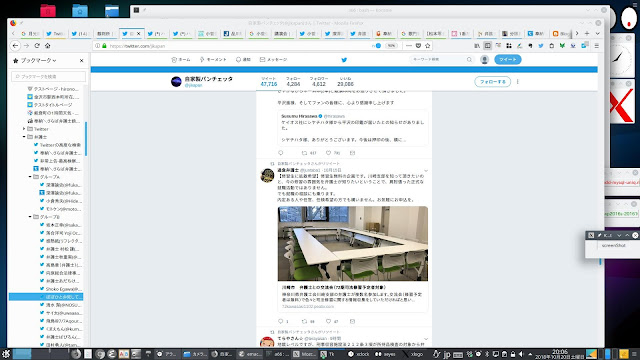Expand the Twitter bookmark folder
The width and height of the screenshot is (640, 360).
coord(24,129)
